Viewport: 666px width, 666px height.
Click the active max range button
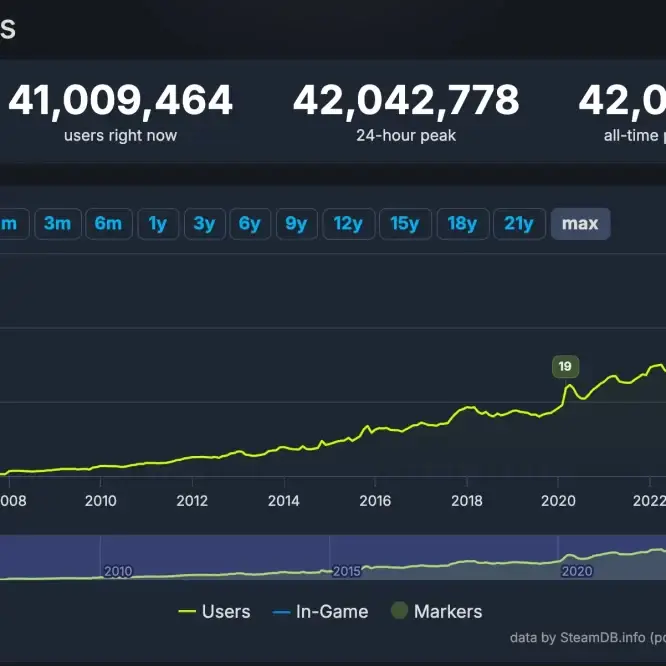pyautogui.click(x=580, y=223)
